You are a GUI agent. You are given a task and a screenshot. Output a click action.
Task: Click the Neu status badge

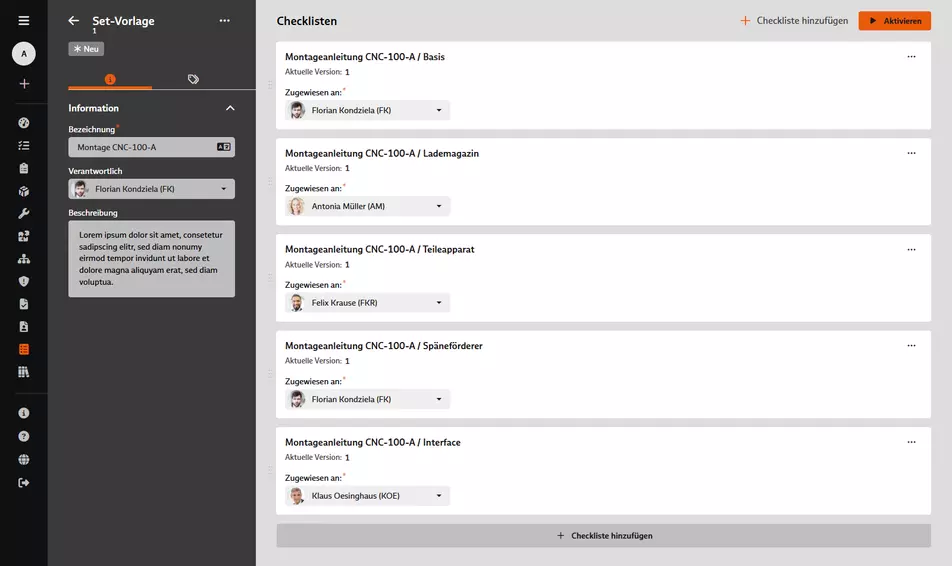[86, 49]
